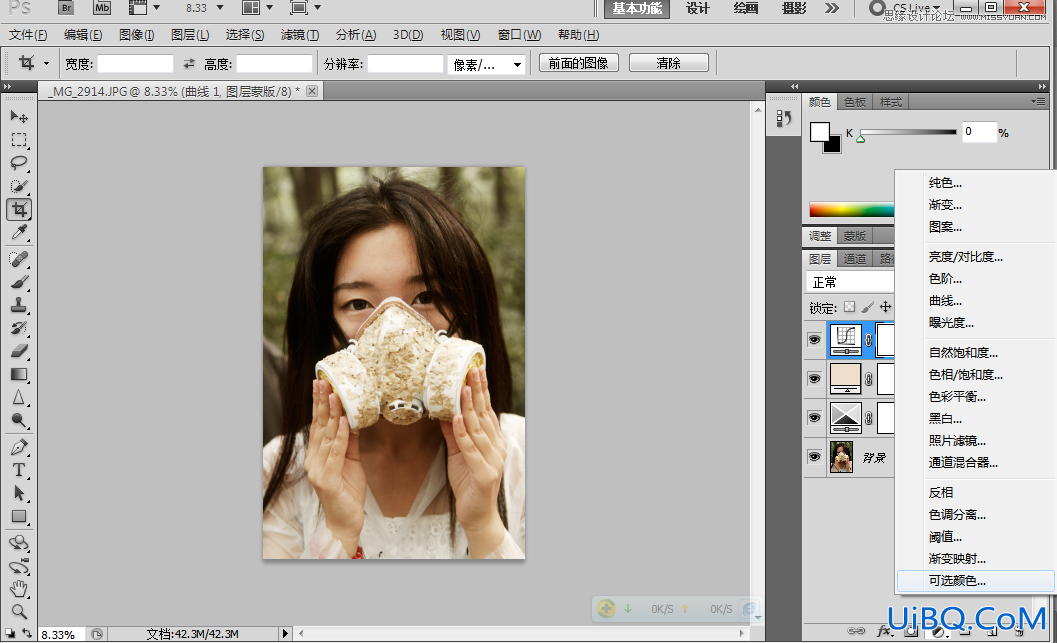The image size is (1057, 643).
Task: Switch to the 色板 tab
Action: tap(855, 102)
